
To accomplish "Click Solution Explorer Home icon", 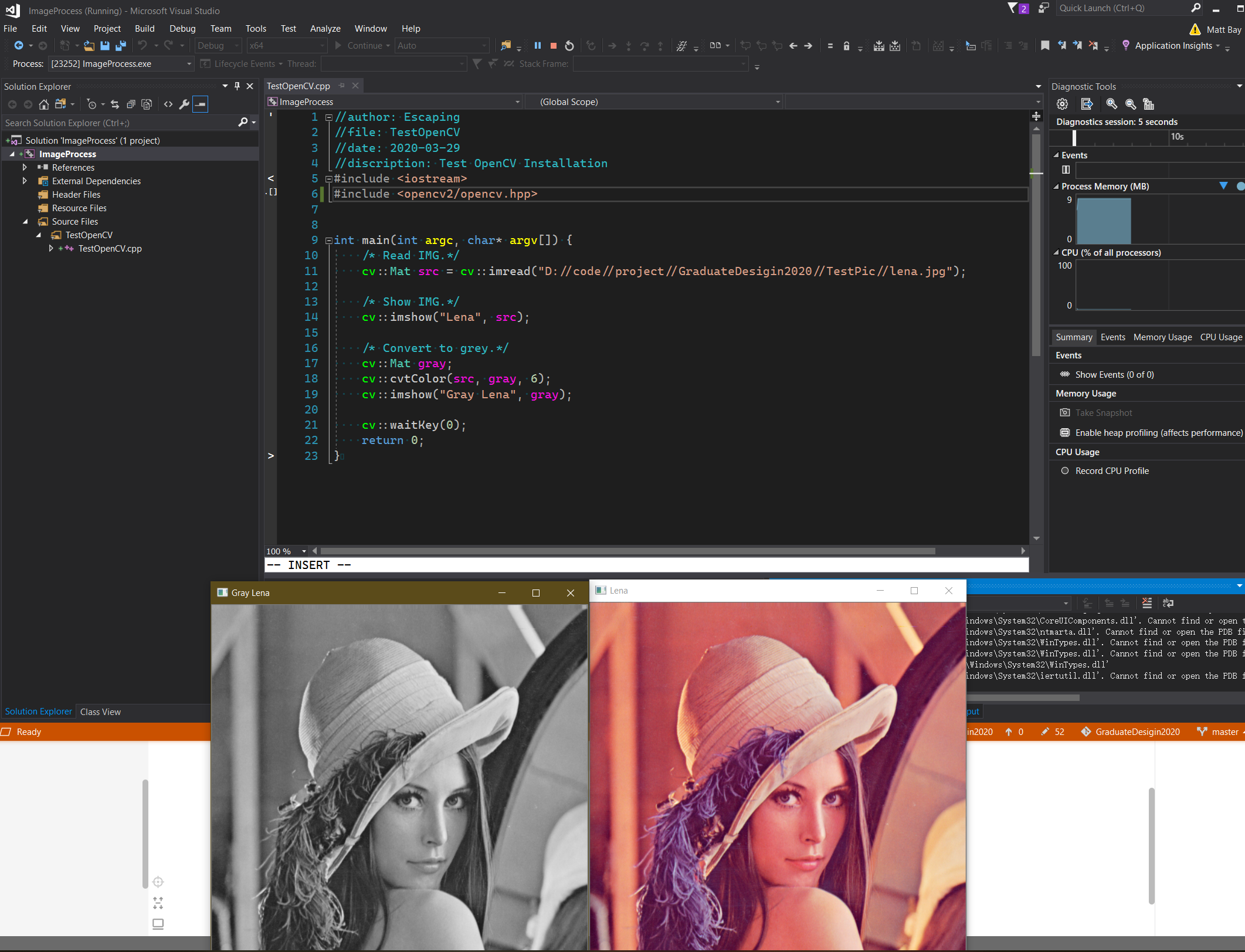I will [44, 104].
